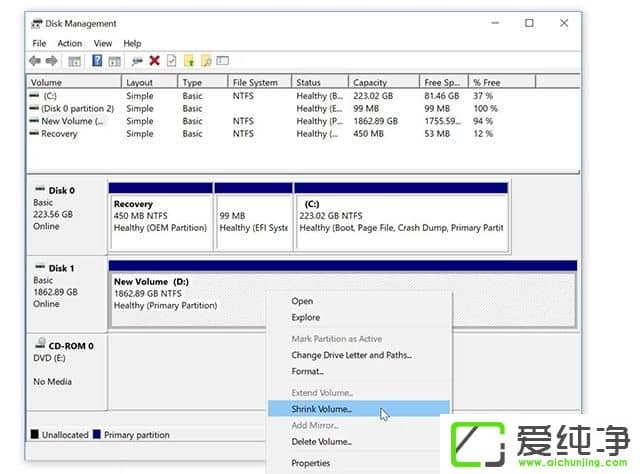Sort by the Layout column header
The width and height of the screenshot is (640, 474).
[149, 82]
